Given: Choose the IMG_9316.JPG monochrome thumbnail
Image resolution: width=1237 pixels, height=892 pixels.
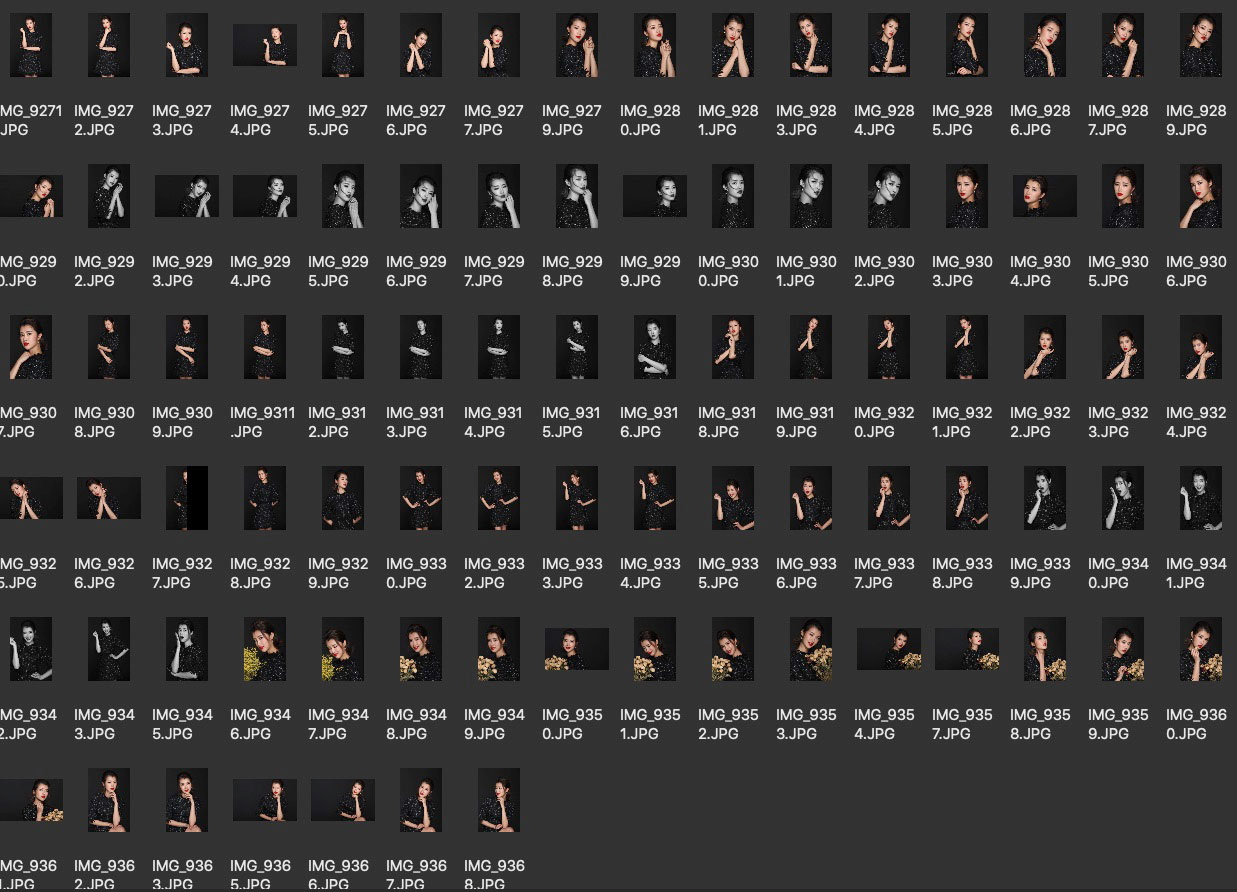Looking at the screenshot, I should coord(655,347).
